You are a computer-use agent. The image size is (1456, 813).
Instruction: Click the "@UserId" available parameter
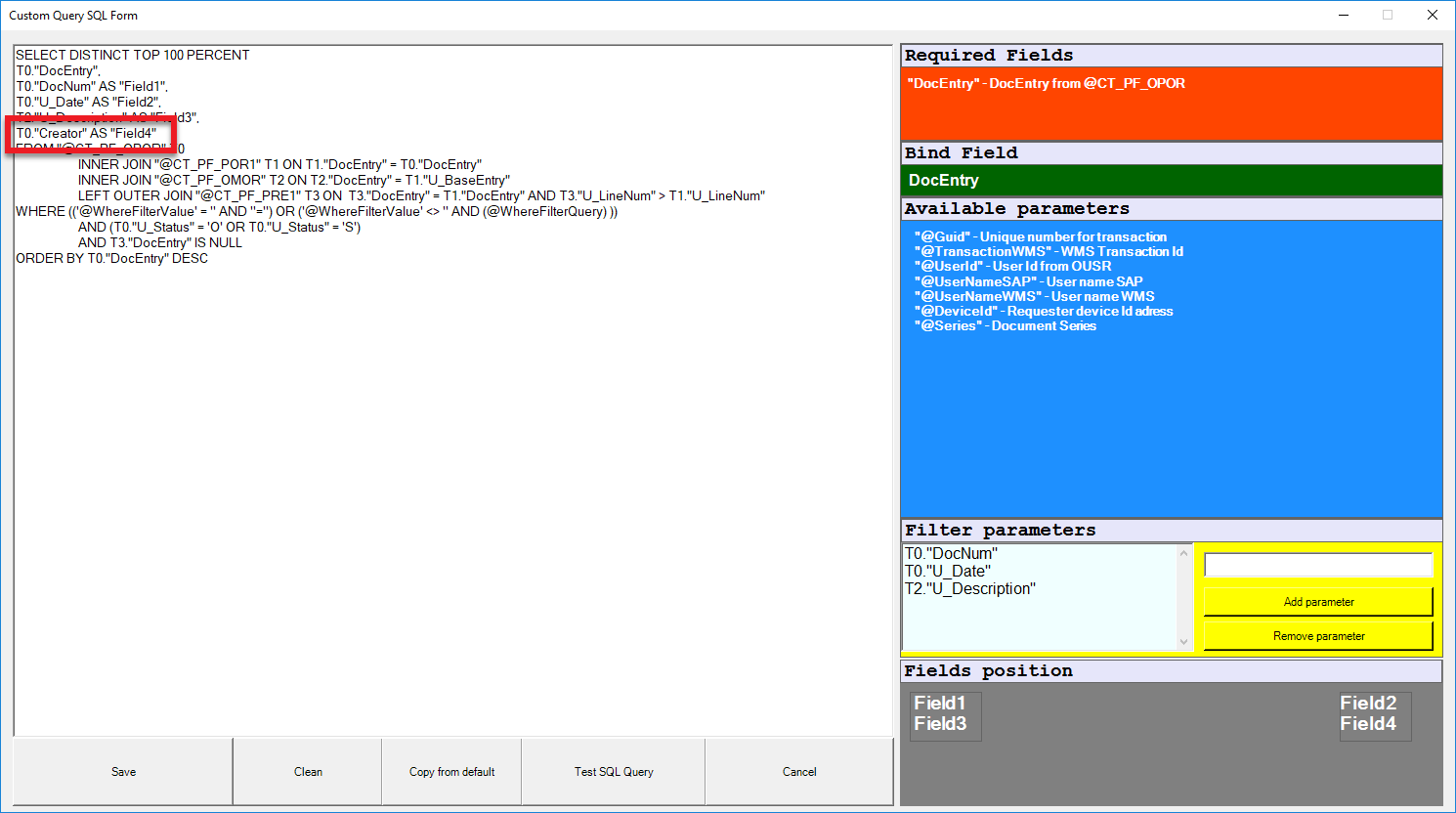[1012, 266]
